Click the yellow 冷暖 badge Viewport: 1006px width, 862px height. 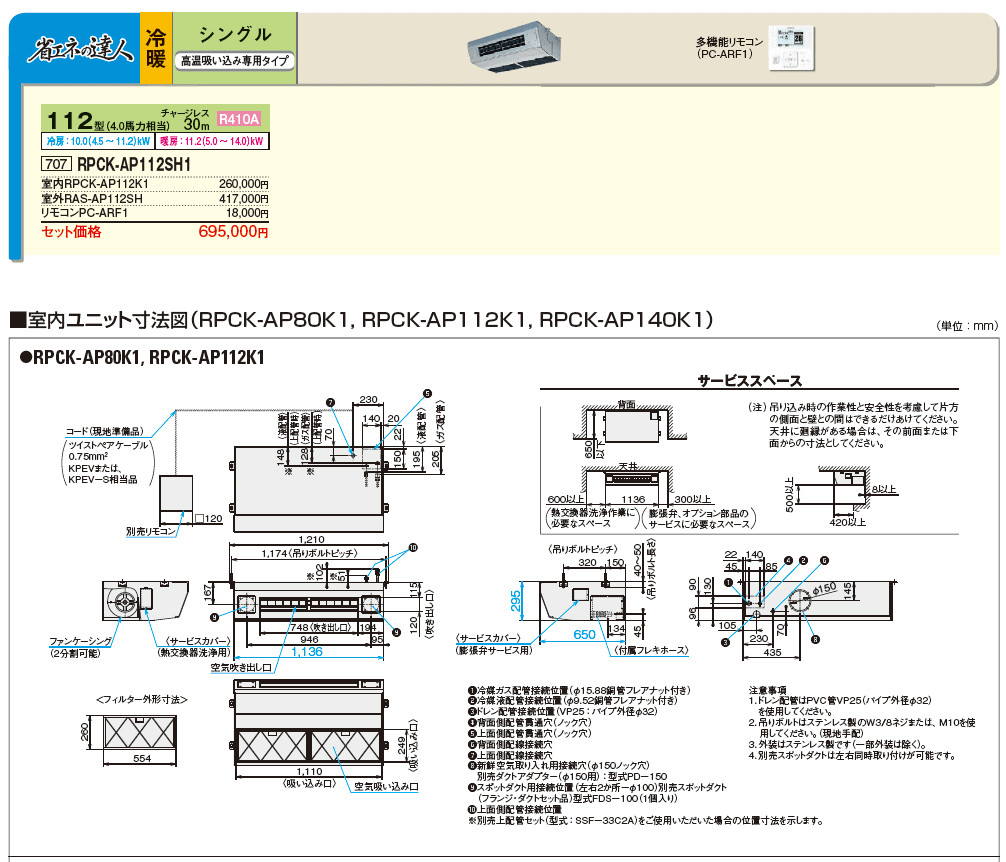tap(156, 48)
